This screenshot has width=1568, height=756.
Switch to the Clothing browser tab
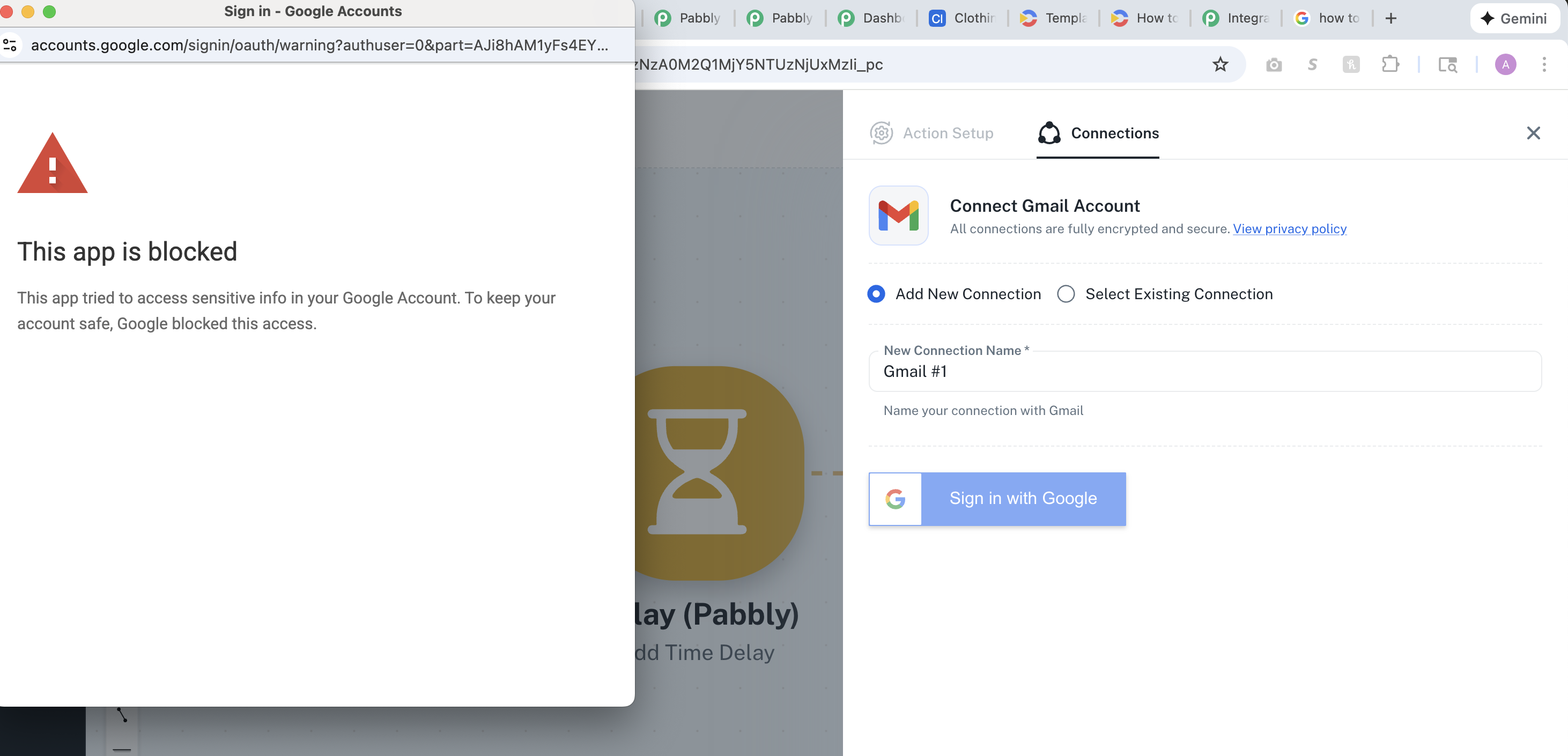click(x=961, y=18)
